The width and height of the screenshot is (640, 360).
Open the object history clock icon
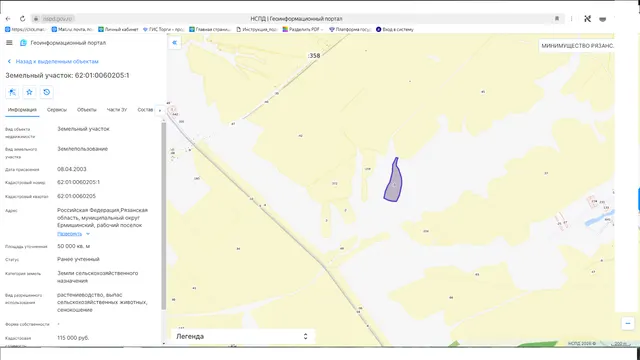coord(47,92)
